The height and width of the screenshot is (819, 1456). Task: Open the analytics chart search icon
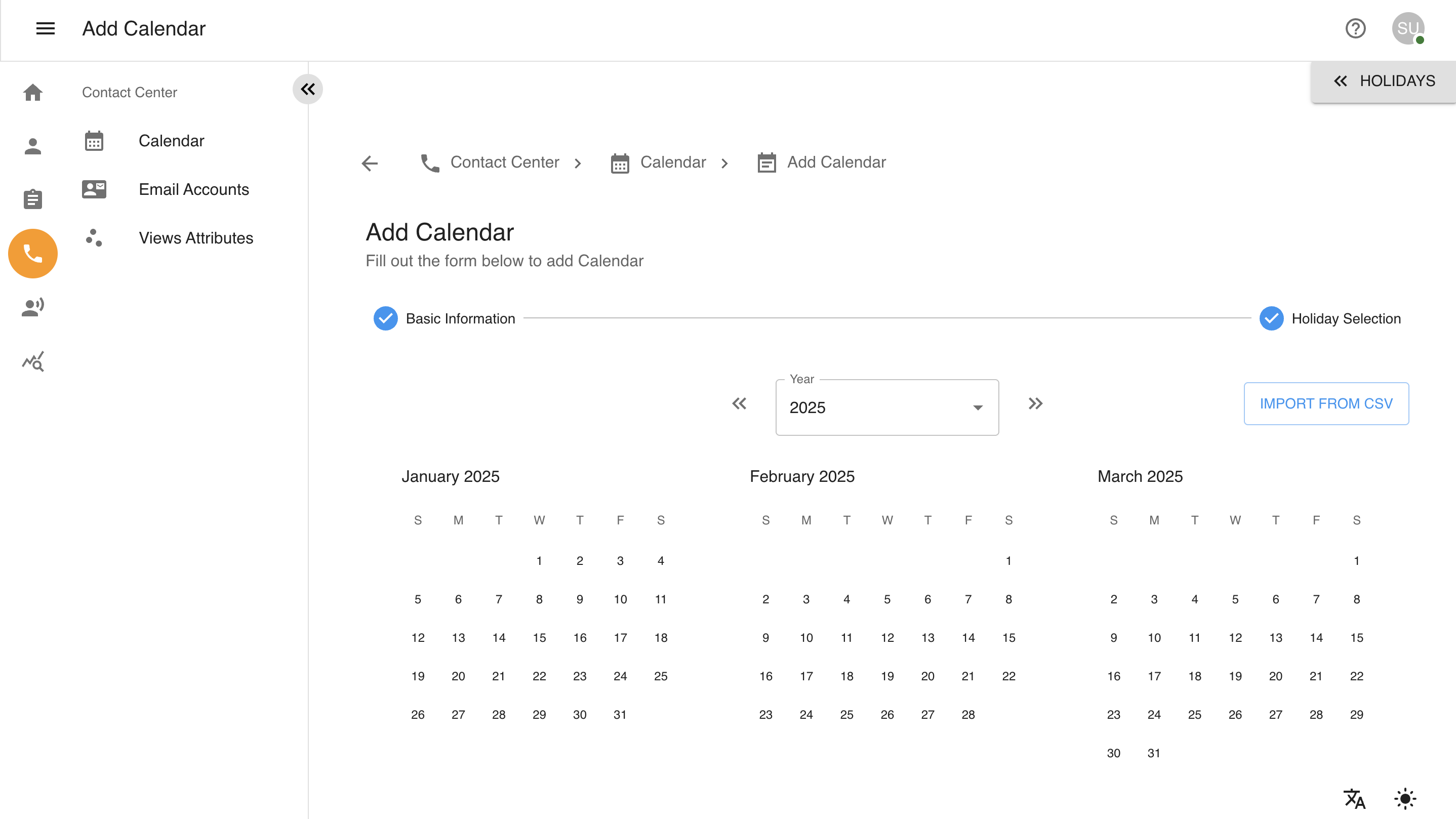tap(33, 361)
